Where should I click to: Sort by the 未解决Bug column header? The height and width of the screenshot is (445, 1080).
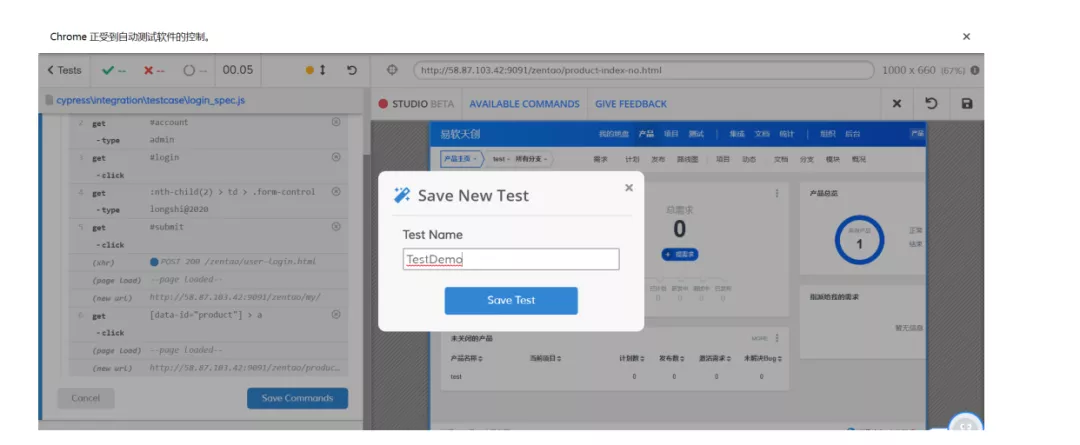click(x=763, y=358)
